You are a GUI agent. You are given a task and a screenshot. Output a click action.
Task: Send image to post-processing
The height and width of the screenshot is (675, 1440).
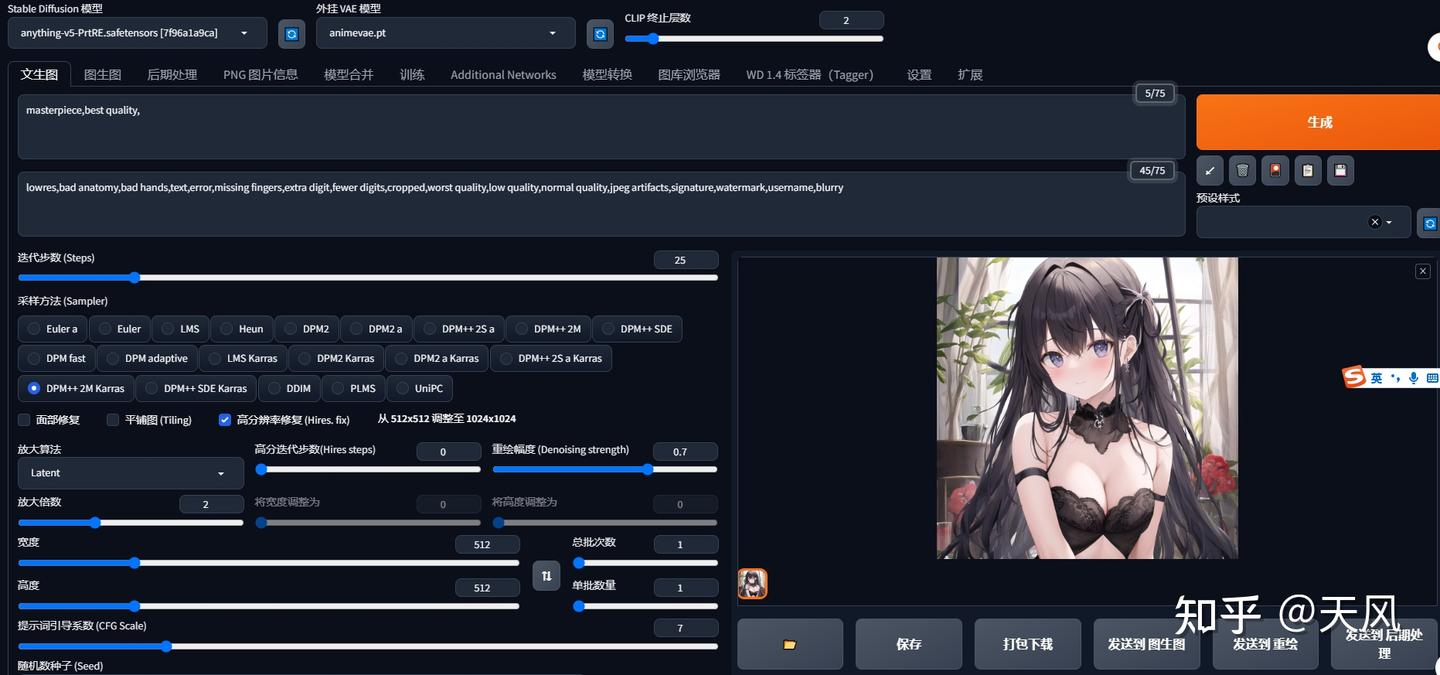pyautogui.click(x=1385, y=644)
